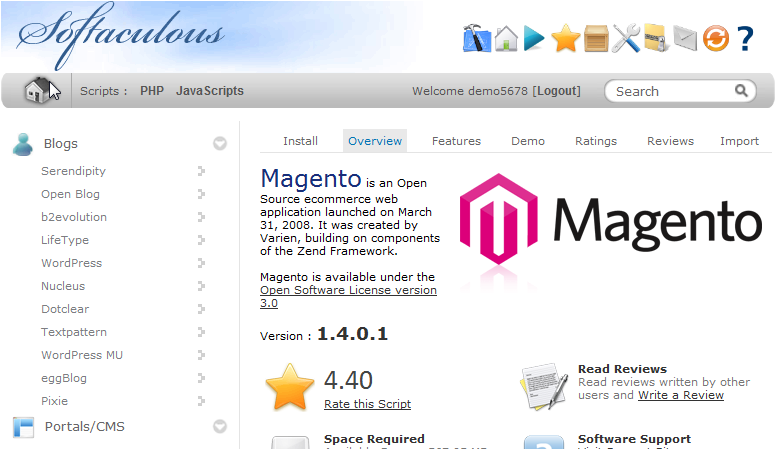Viewport: 776px width, 450px height.
Task: Select b2evolution from the Blogs list
Action: pos(74,217)
